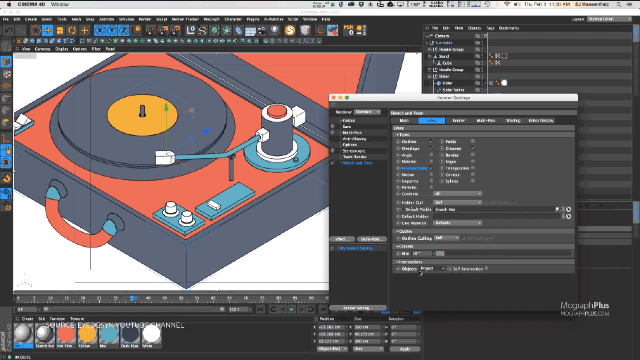Click the Render View clapperboard icon
Image resolution: width=640 pixels, height=360 pixels.
point(151,30)
